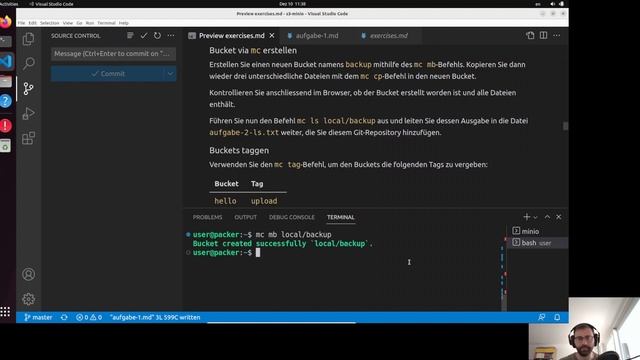Open the Help menu
Image resolution: width=640 pixels, height=360 pixels.
point(124,23)
